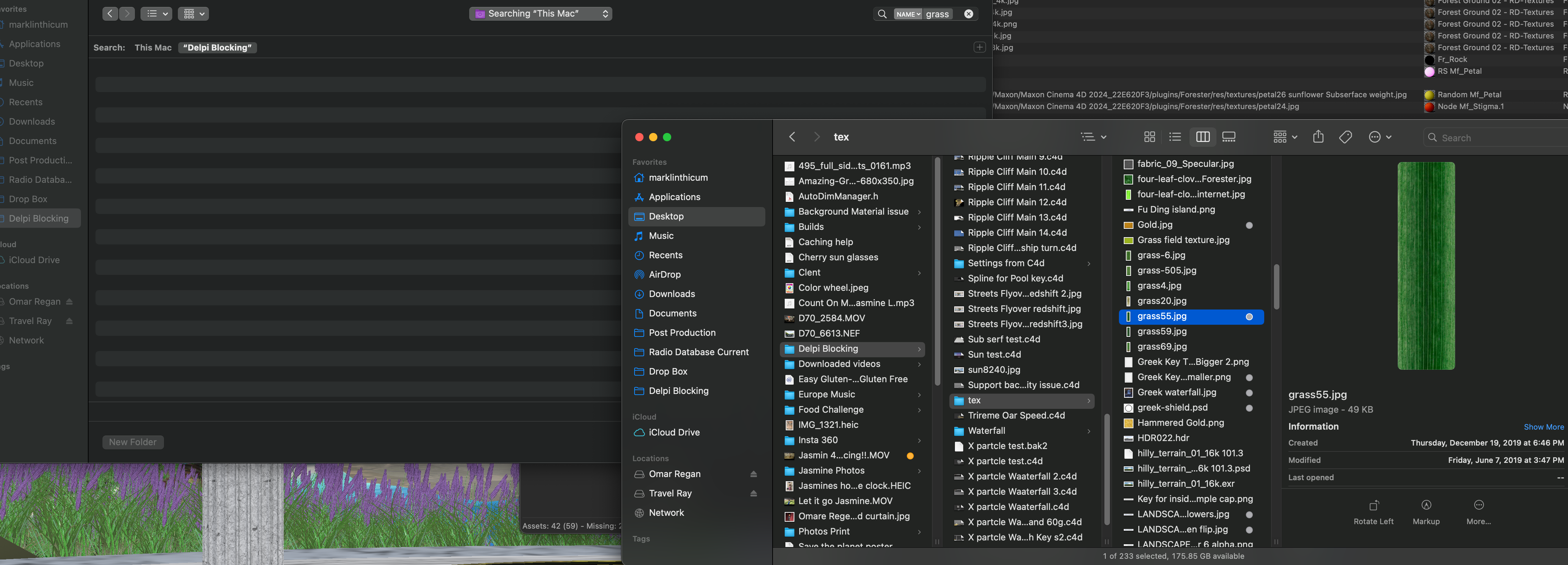
Task: Switch to gallery view in tex window
Action: [1228, 137]
